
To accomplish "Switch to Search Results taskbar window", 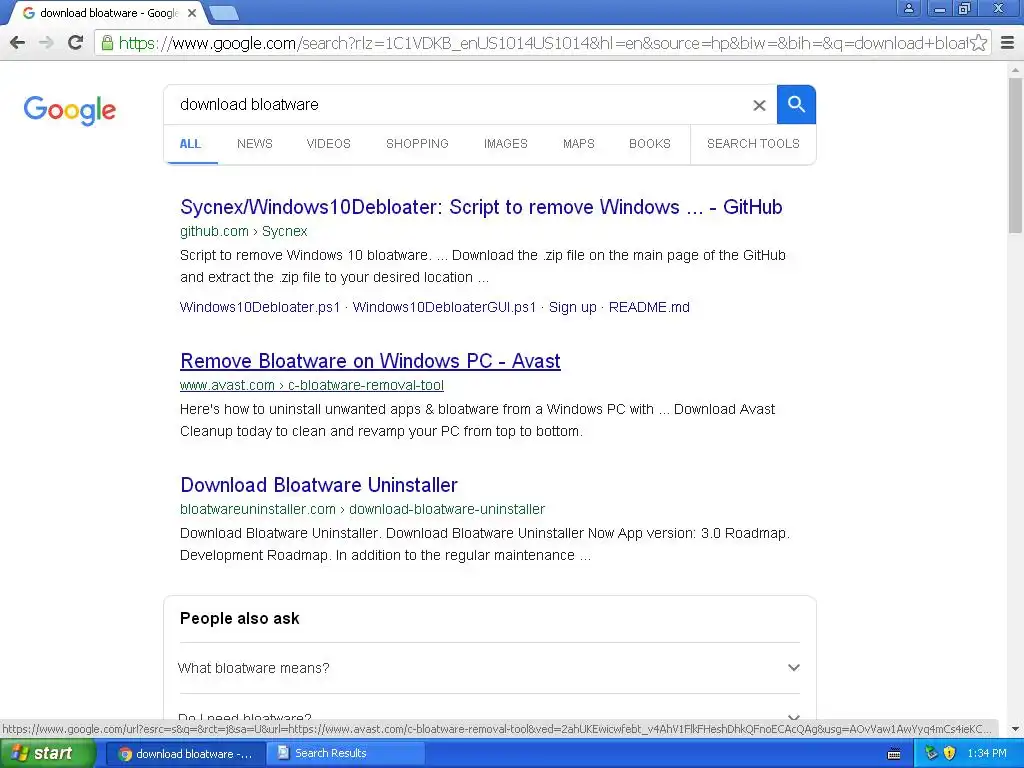I will coord(346,754).
